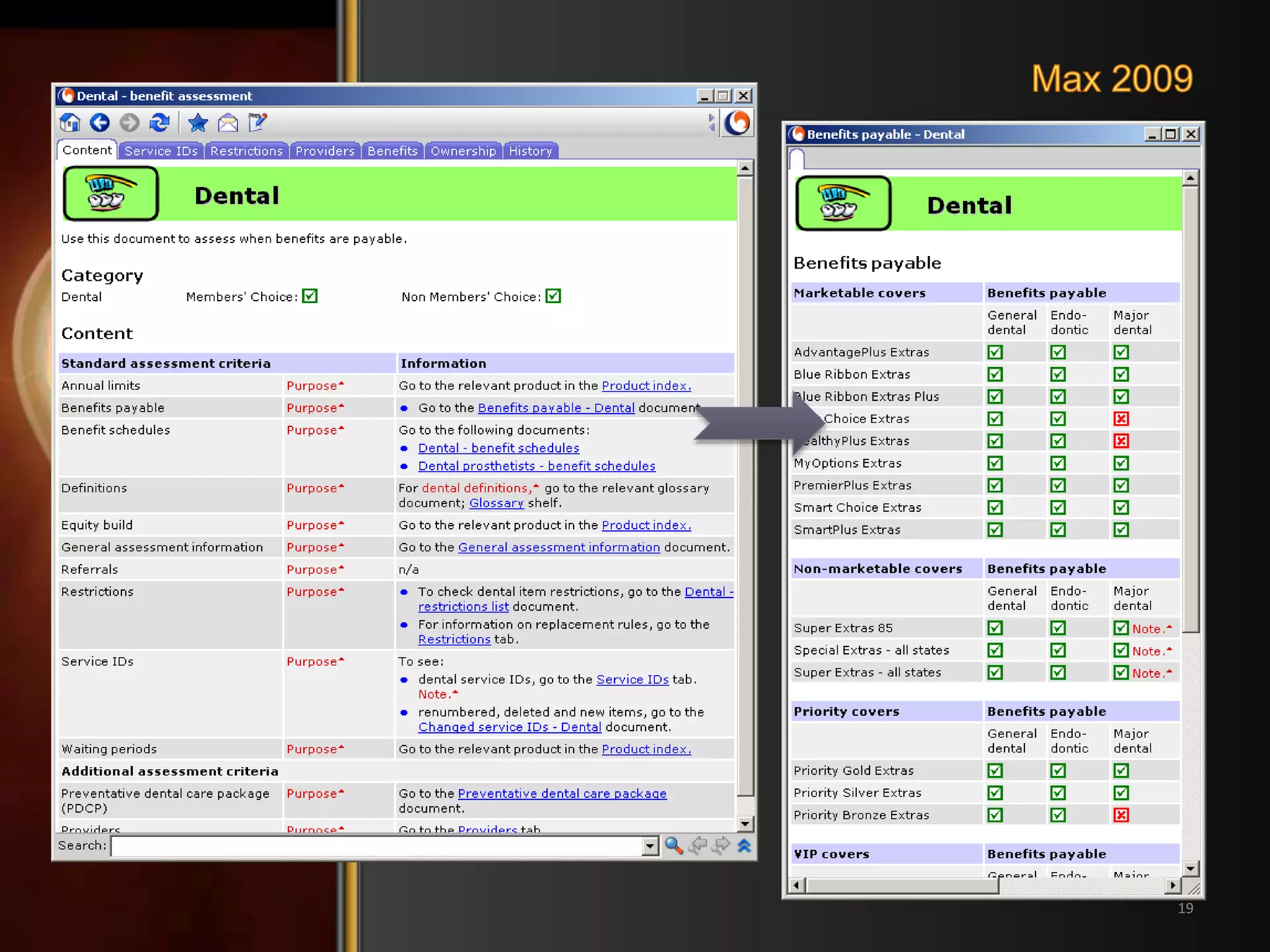Refresh the document with sync icon

tap(159, 123)
